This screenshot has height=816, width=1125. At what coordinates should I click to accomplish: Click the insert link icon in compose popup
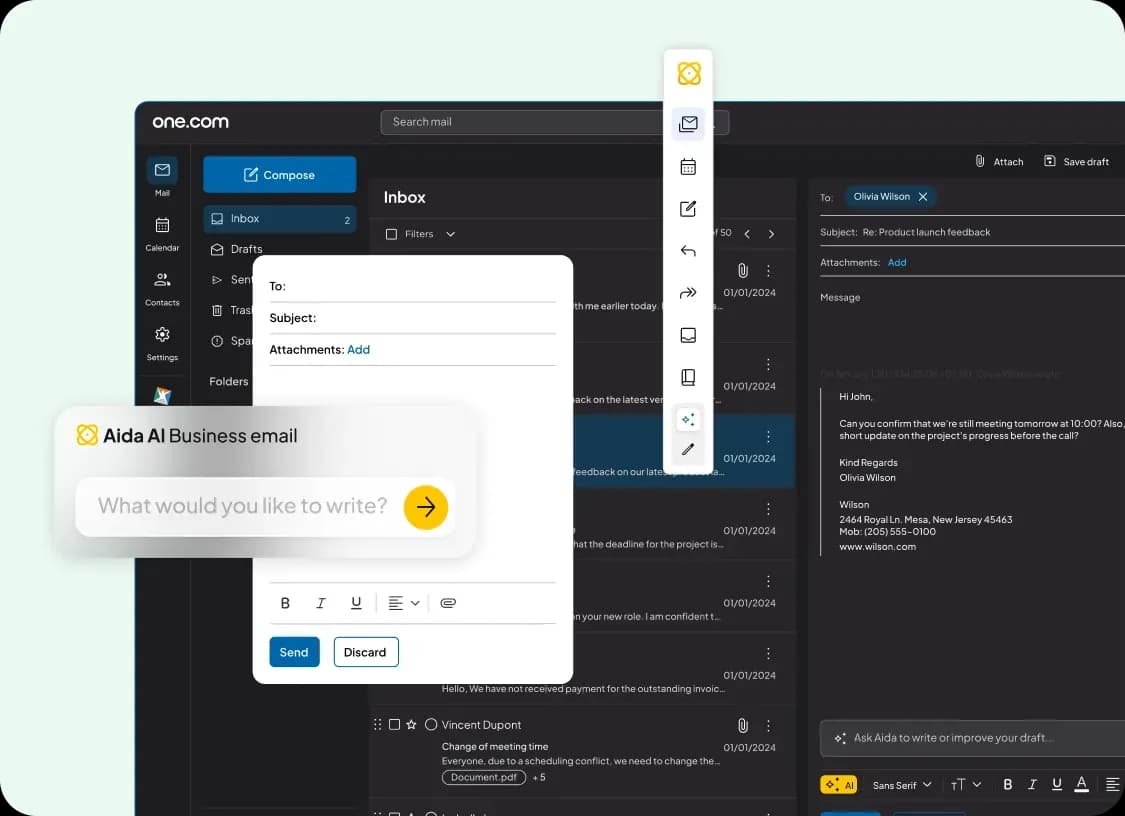448,603
